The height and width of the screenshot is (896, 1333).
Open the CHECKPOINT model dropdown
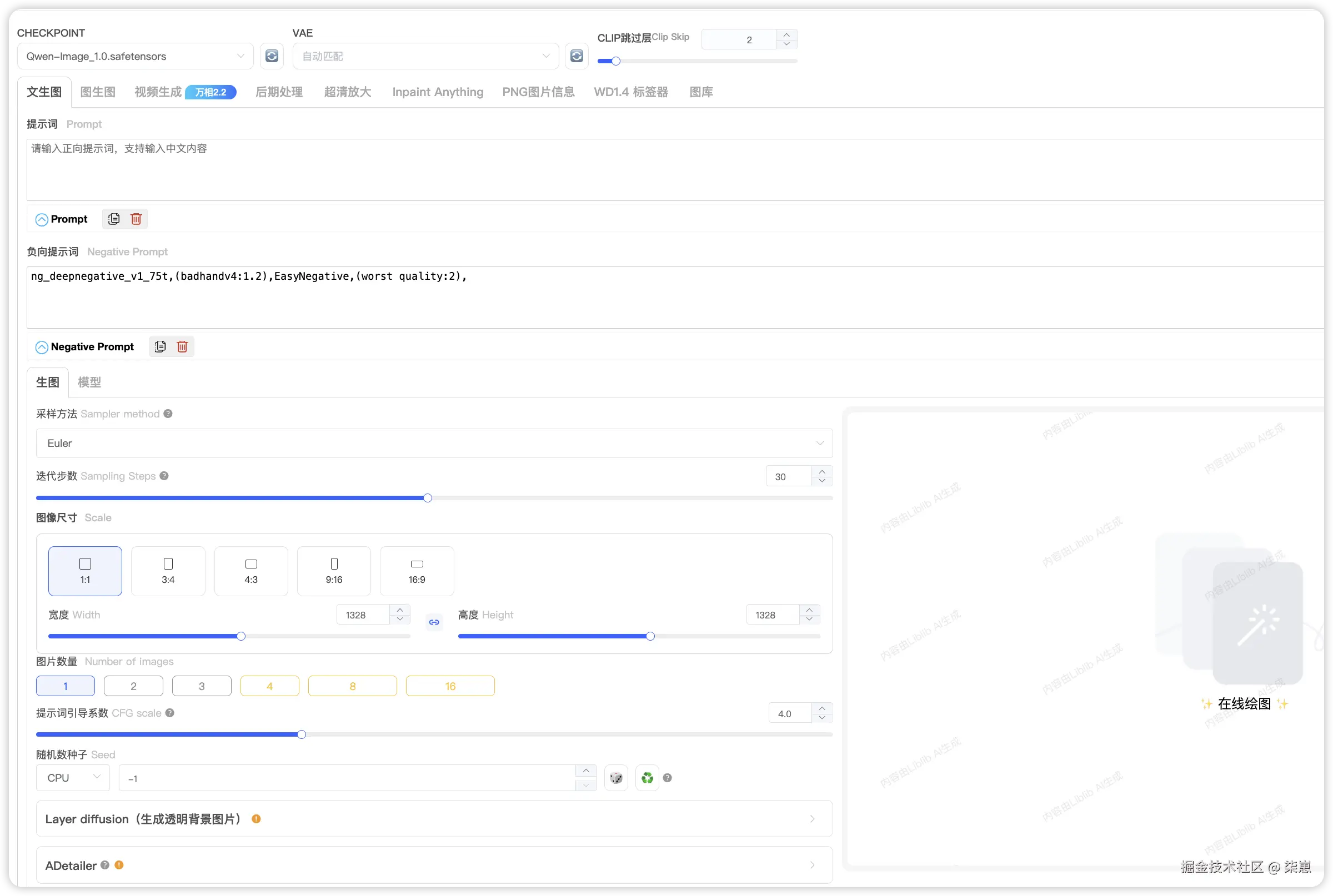(x=136, y=56)
